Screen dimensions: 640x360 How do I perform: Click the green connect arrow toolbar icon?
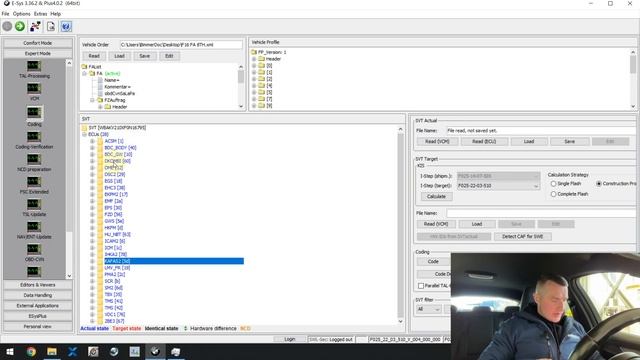click(20, 27)
